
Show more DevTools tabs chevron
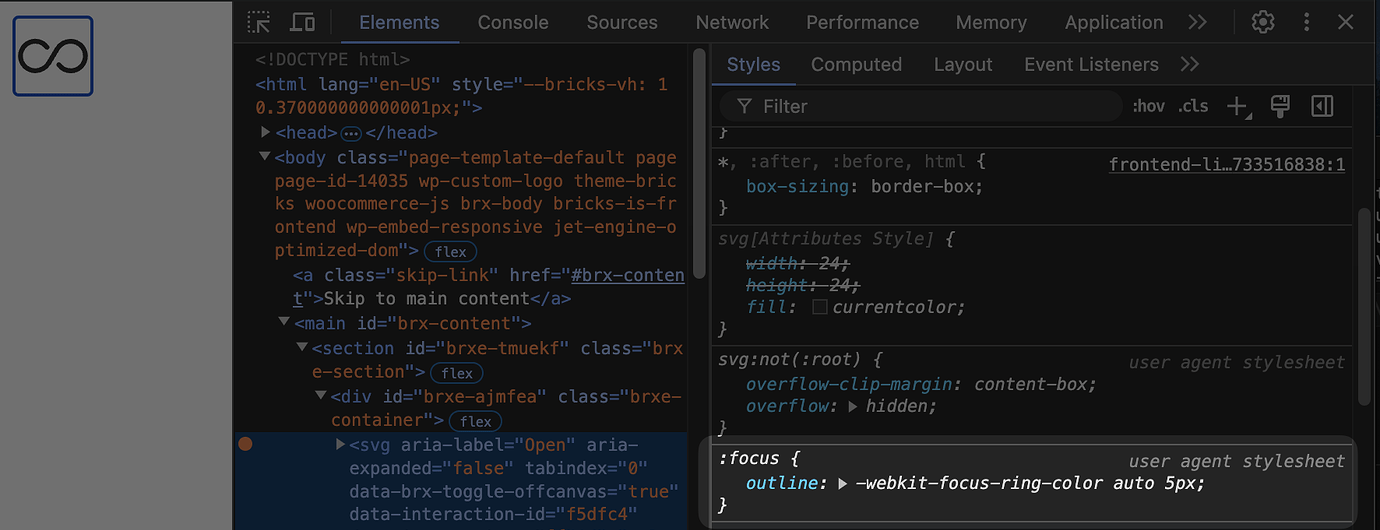[1197, 22]
